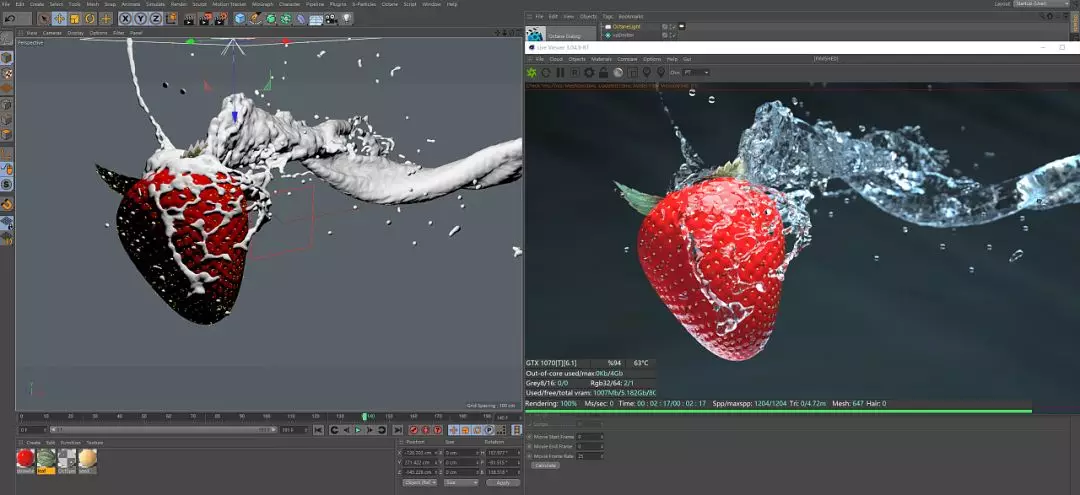Toggle the X axis lock
The image size is (1080, 495).
[125, 19]
